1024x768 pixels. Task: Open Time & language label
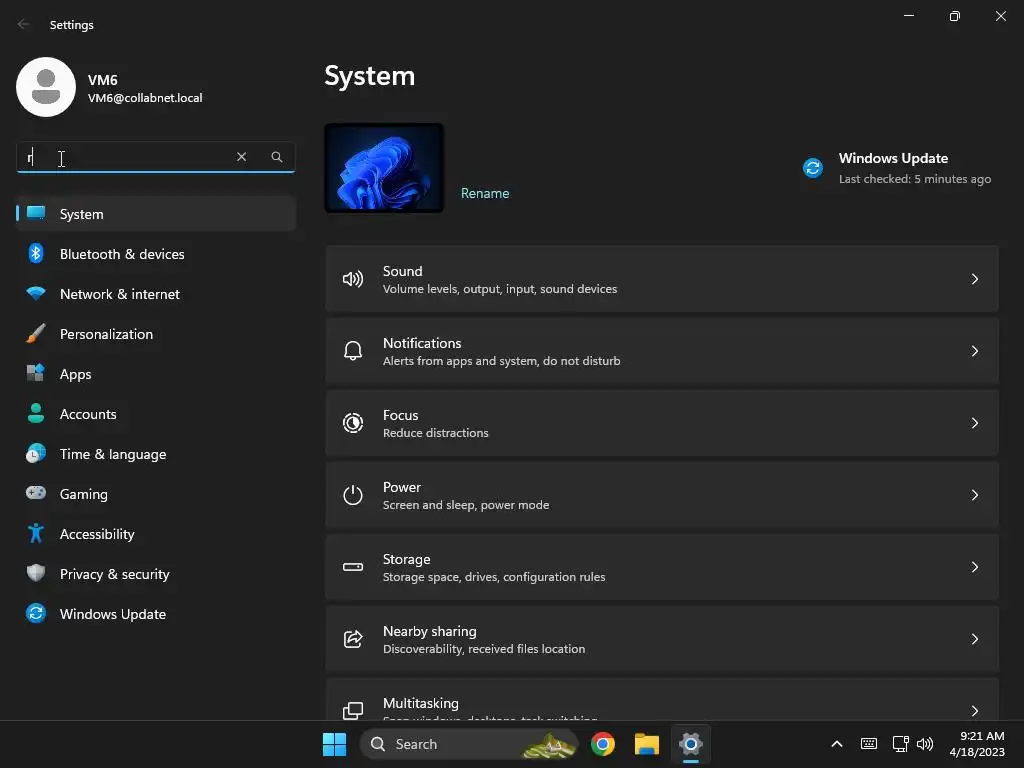click(x=113, y=454)
